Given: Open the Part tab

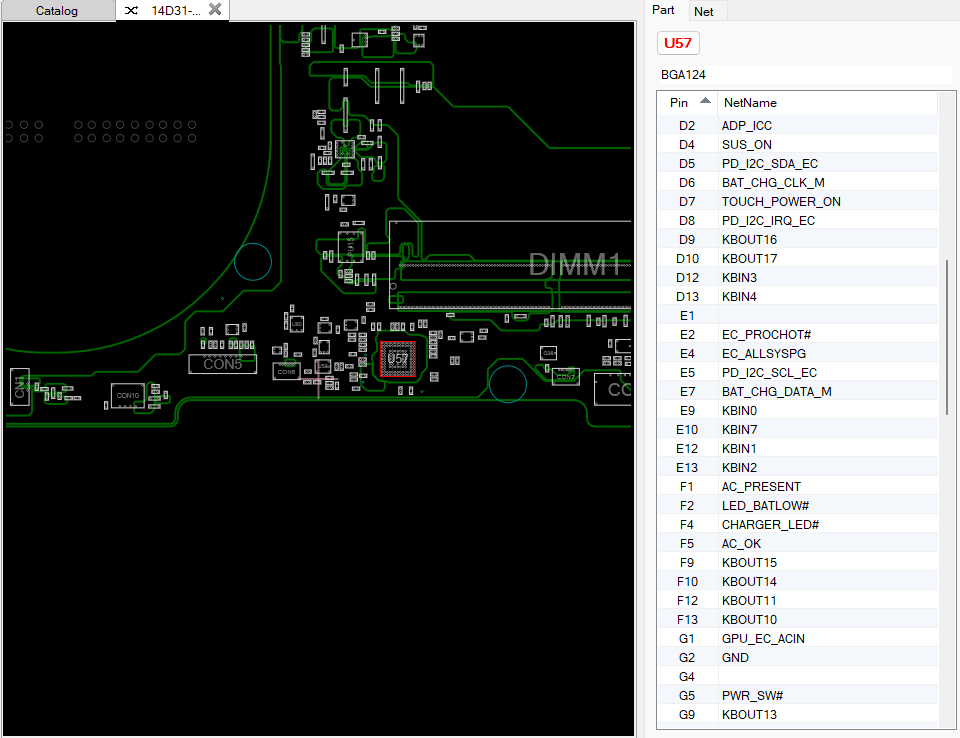Looking at the screenshot, I should click(x=663, y=10).
